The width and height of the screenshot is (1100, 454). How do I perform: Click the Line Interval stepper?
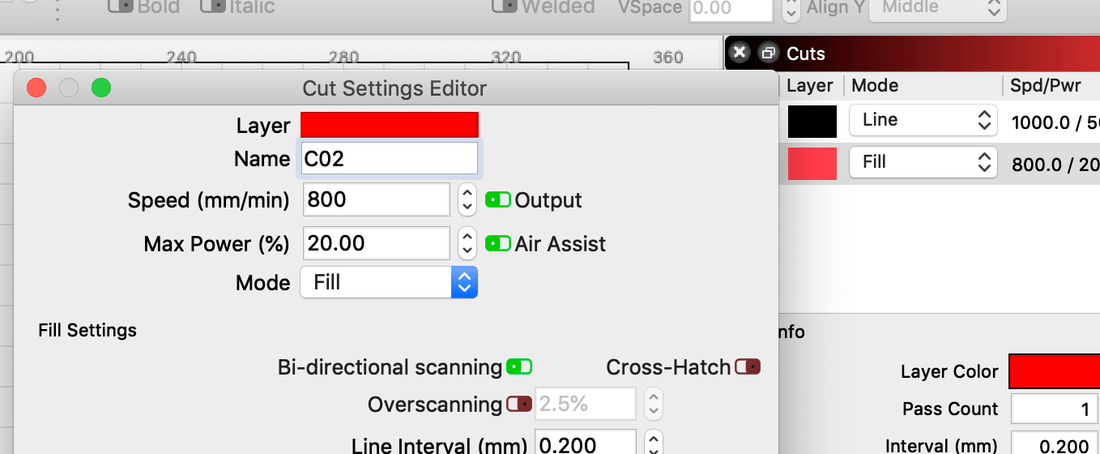click(x=653, y=441)
